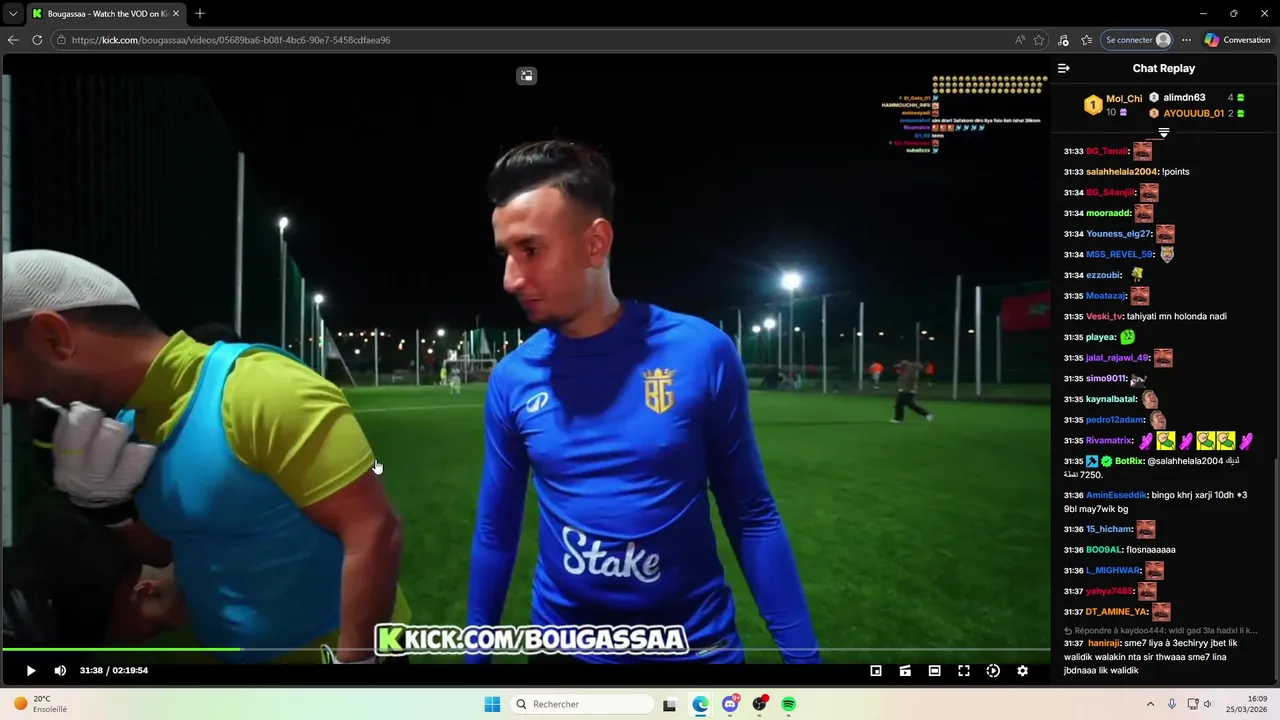Enable picture-in-picture mini player
This screenshot has height=720, width=1280.
pyautogui.click(x=876, y=671)
